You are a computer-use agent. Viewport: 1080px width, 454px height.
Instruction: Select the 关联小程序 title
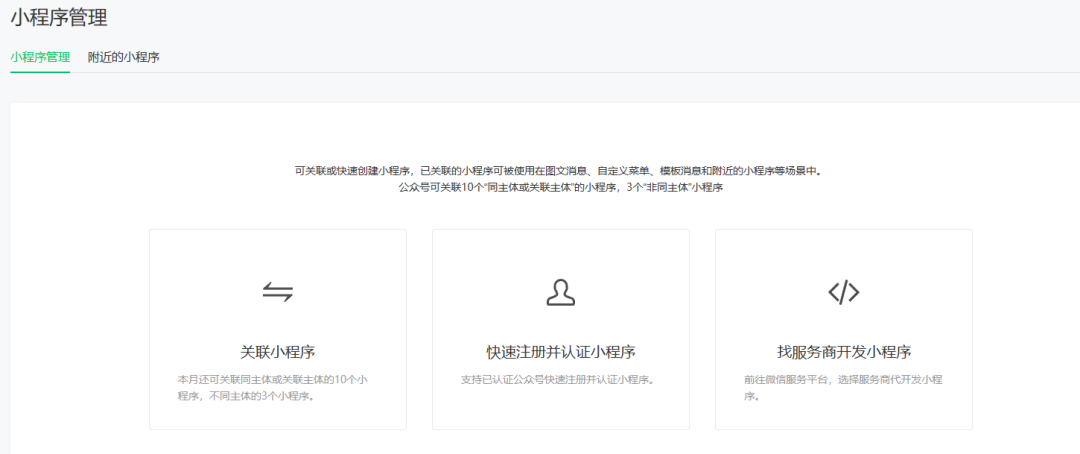[x=278, y=352]
